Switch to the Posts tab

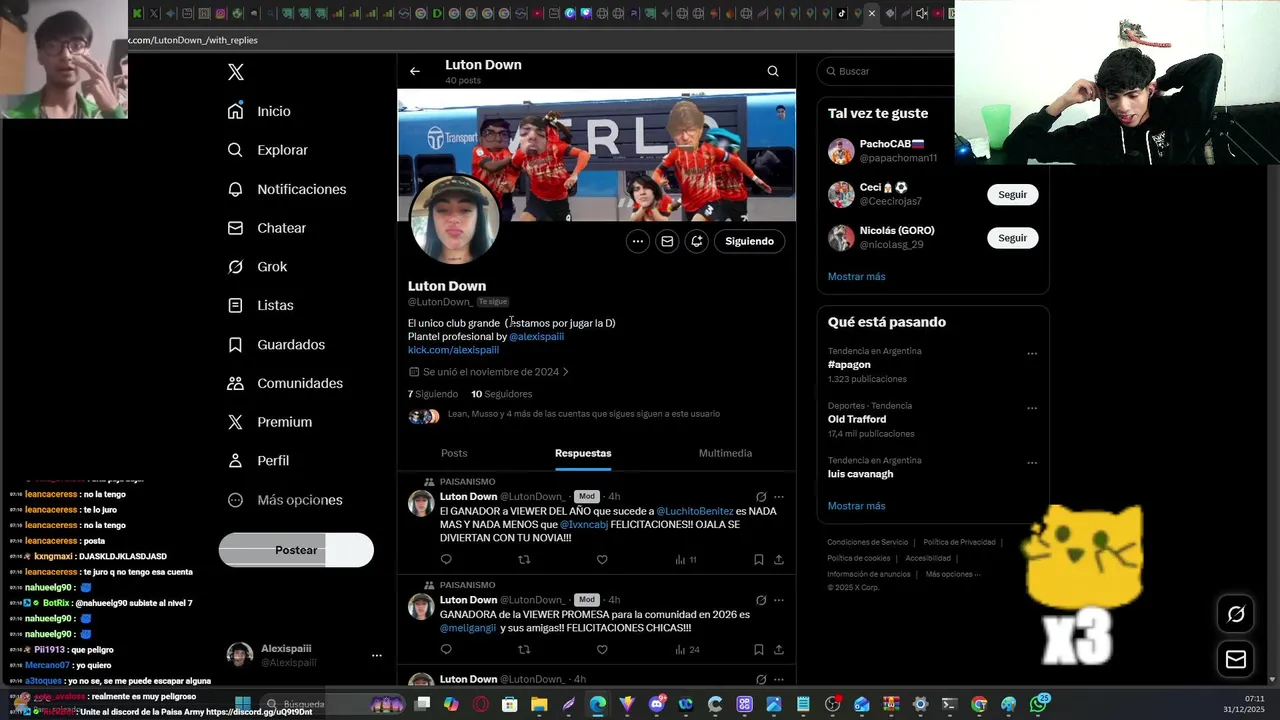coord(454,453)
